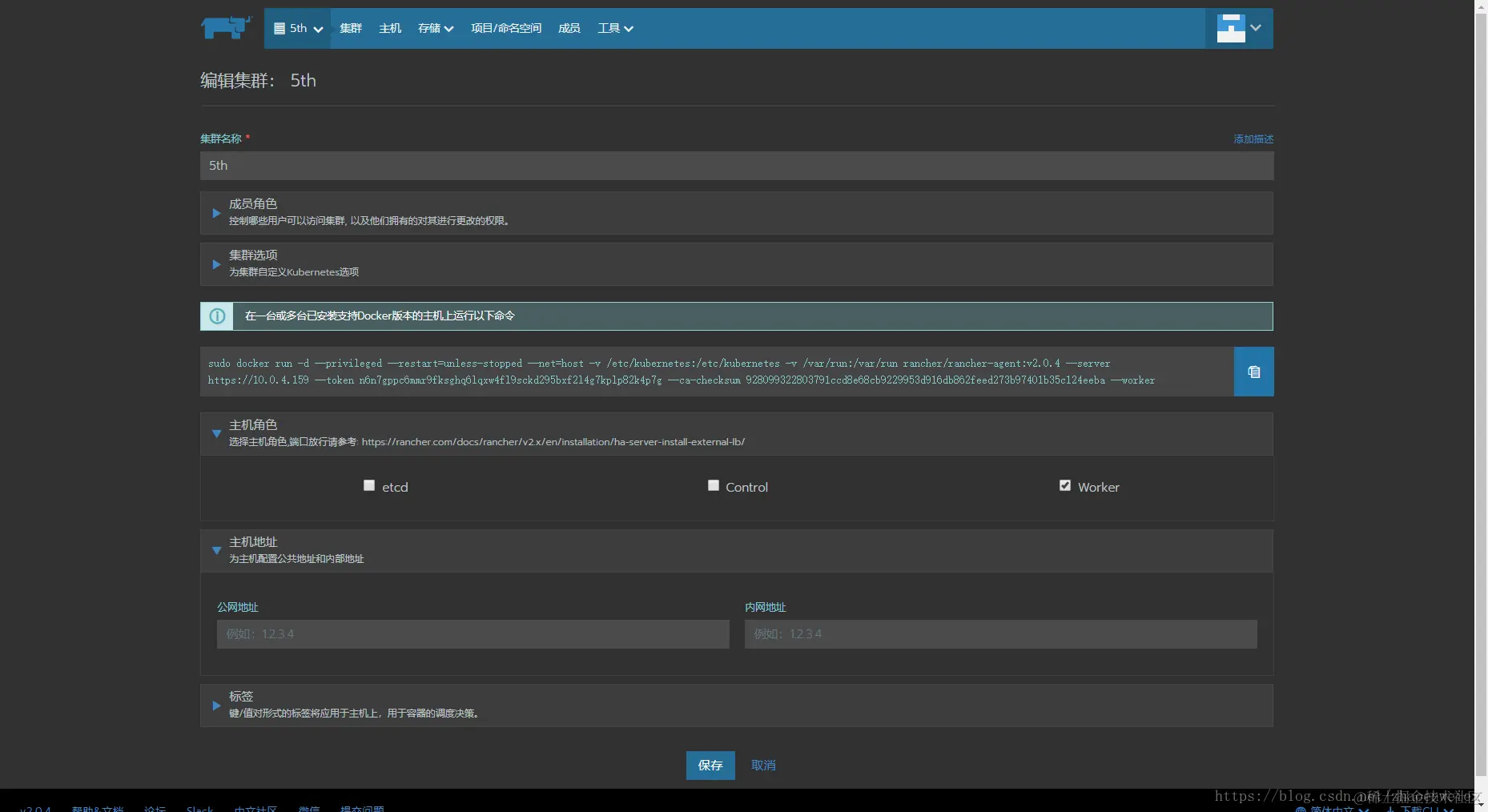The image size is (1488, 812).
Task: Click the 取消 link
Action: (x=763, y=766)
